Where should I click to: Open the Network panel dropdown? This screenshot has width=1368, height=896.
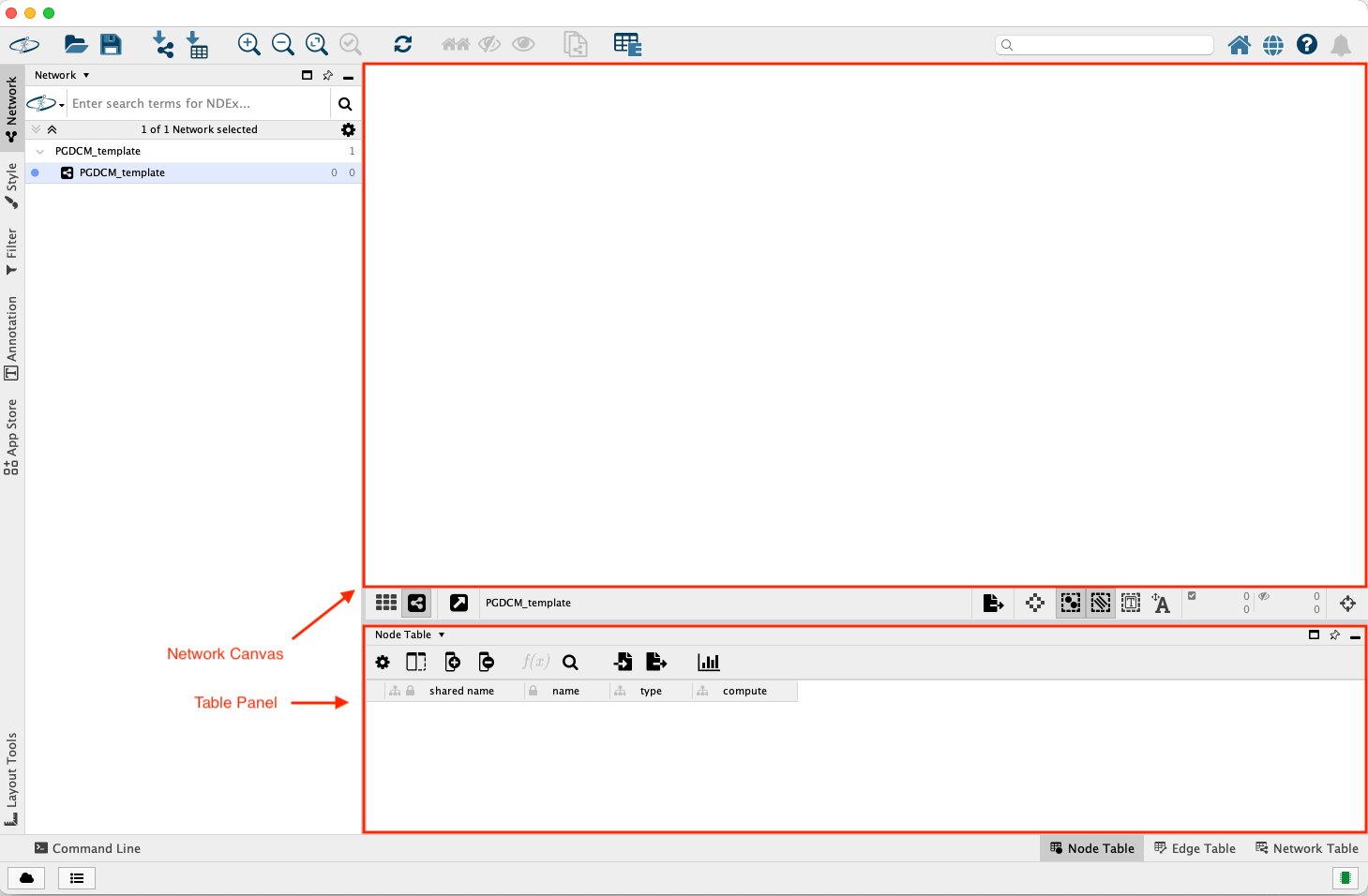tap(62, 75)
